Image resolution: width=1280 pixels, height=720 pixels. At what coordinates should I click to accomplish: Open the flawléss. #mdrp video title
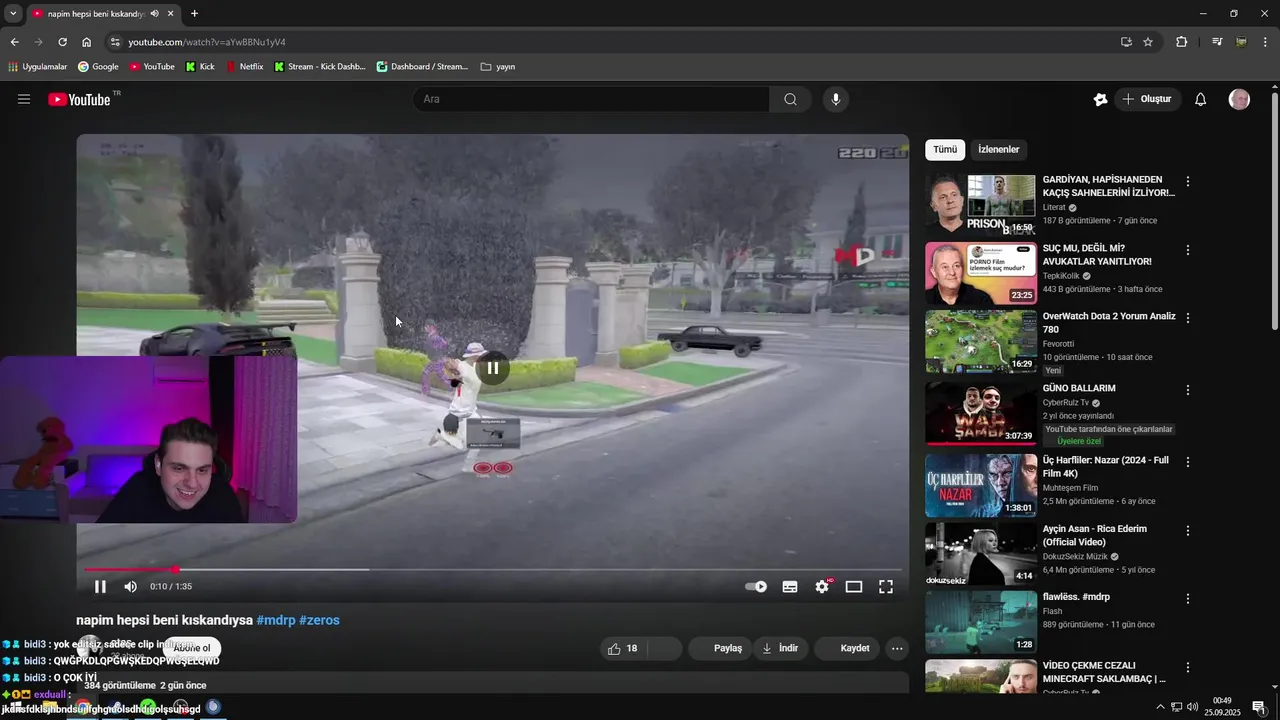pos(1076,597)
